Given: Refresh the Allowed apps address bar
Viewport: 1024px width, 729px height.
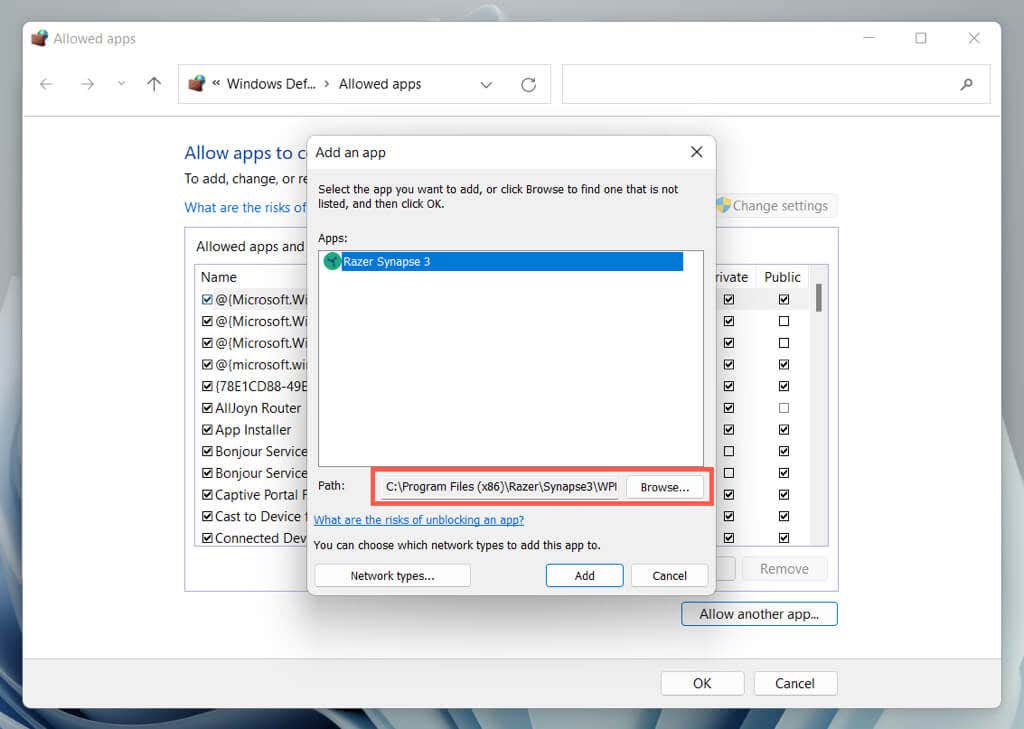Looking at the screenshot, I should 528,84.
